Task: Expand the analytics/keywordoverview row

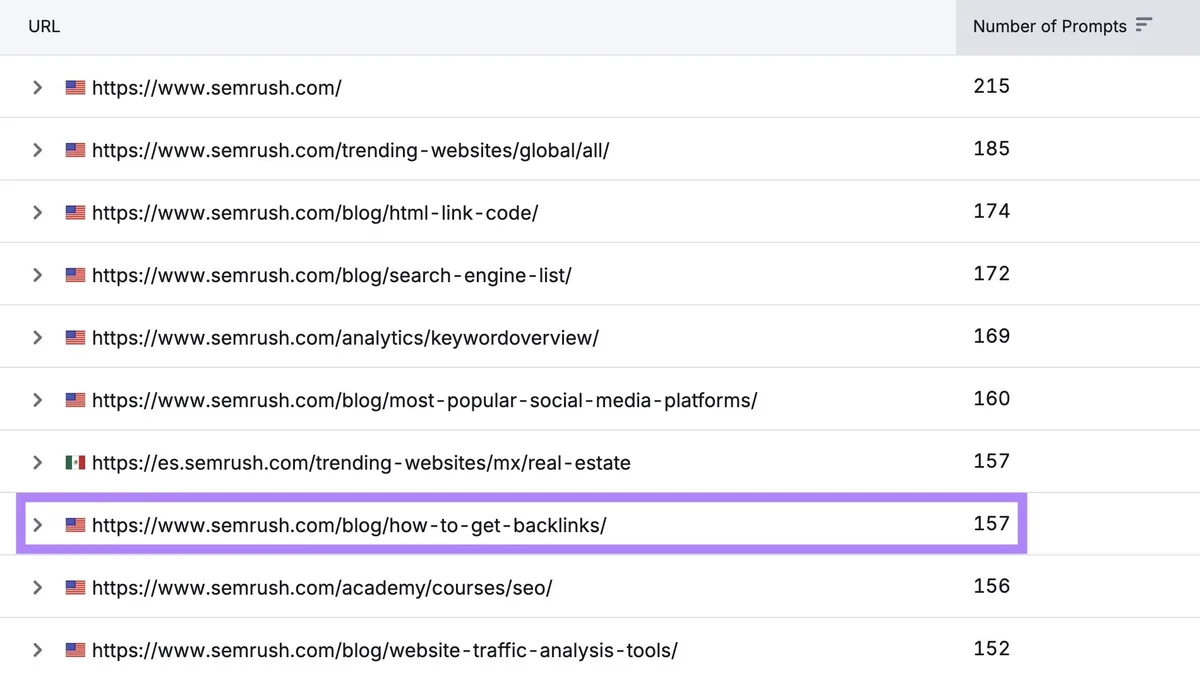Action: (x=37, y=337)
